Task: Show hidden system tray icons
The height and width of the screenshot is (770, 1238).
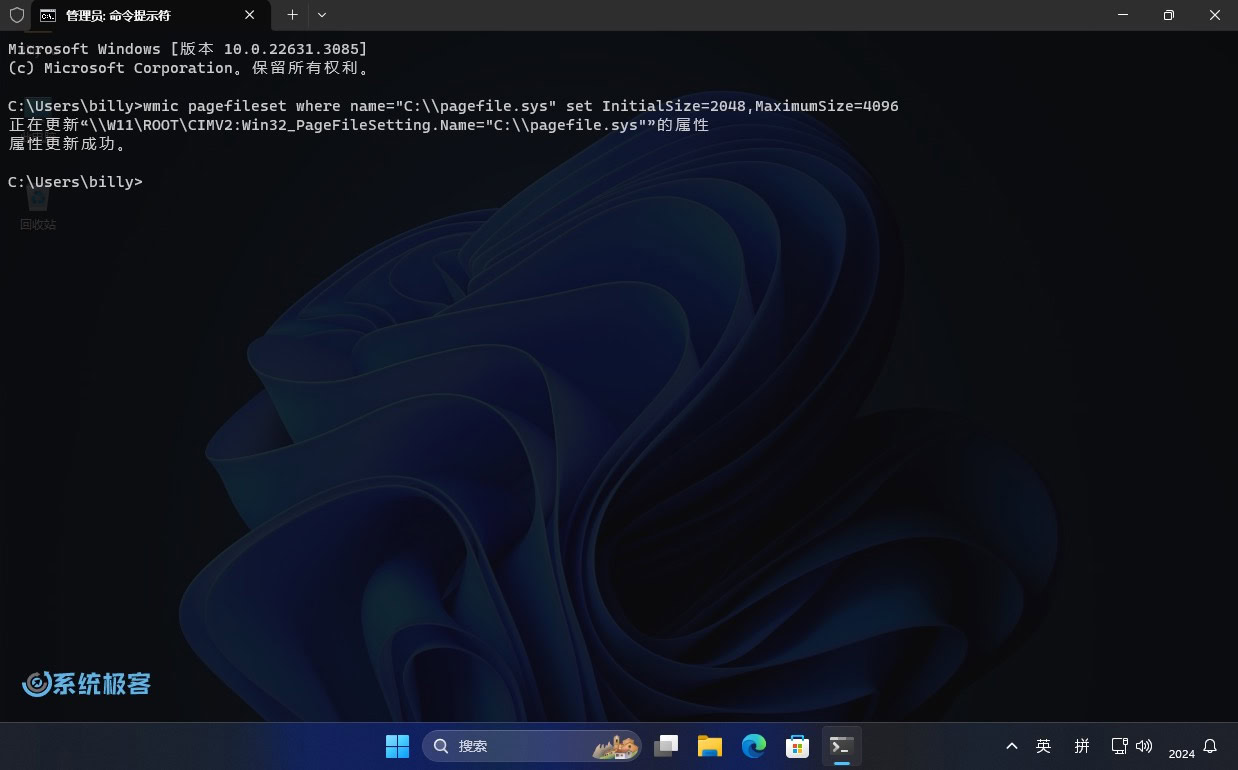Action: [1012, 746]
